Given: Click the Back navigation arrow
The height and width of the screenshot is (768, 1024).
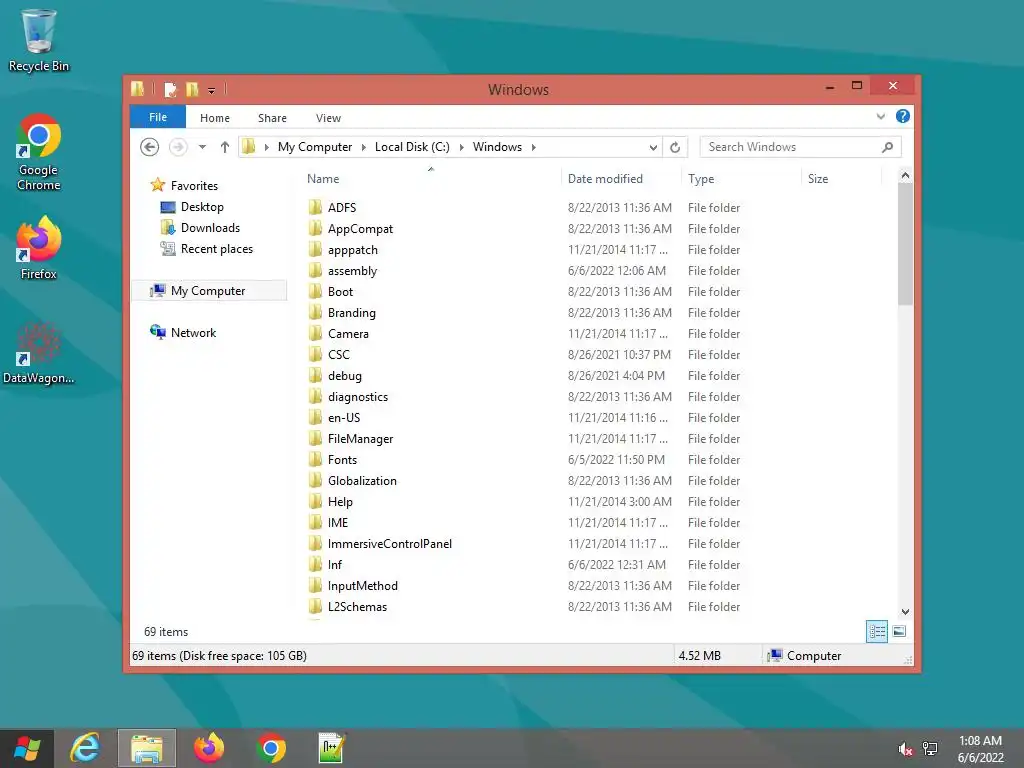Looking at the screenshot, I should coord(150,147).
